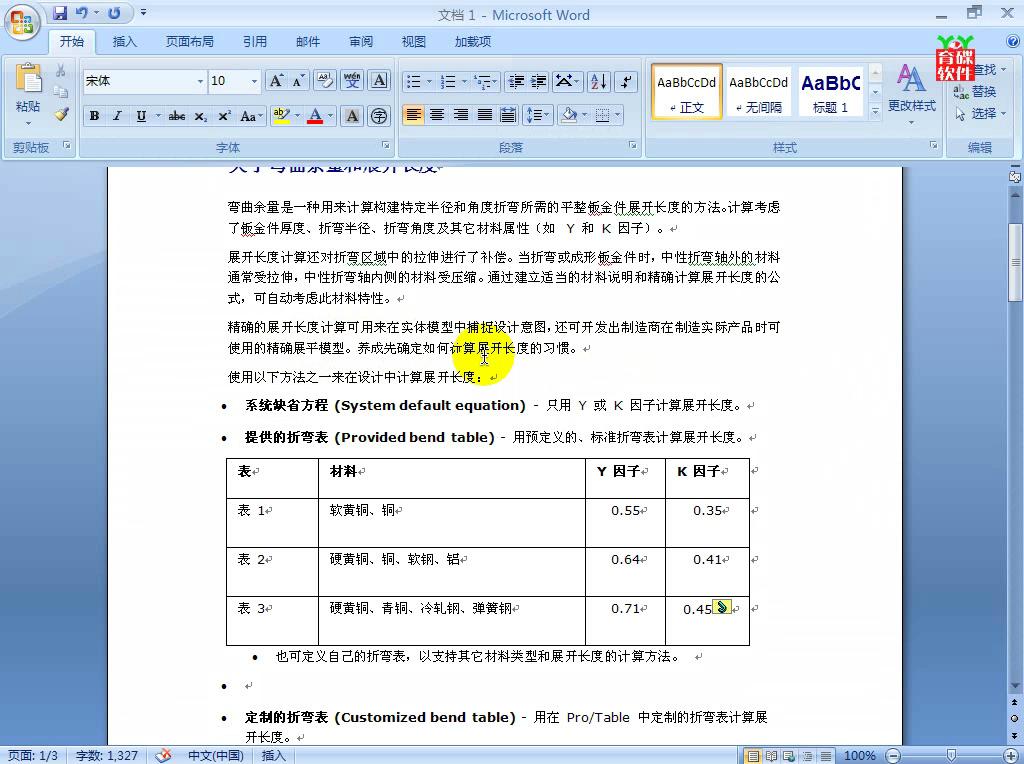Decrease the paragraph indent

[x=516, y=82]
